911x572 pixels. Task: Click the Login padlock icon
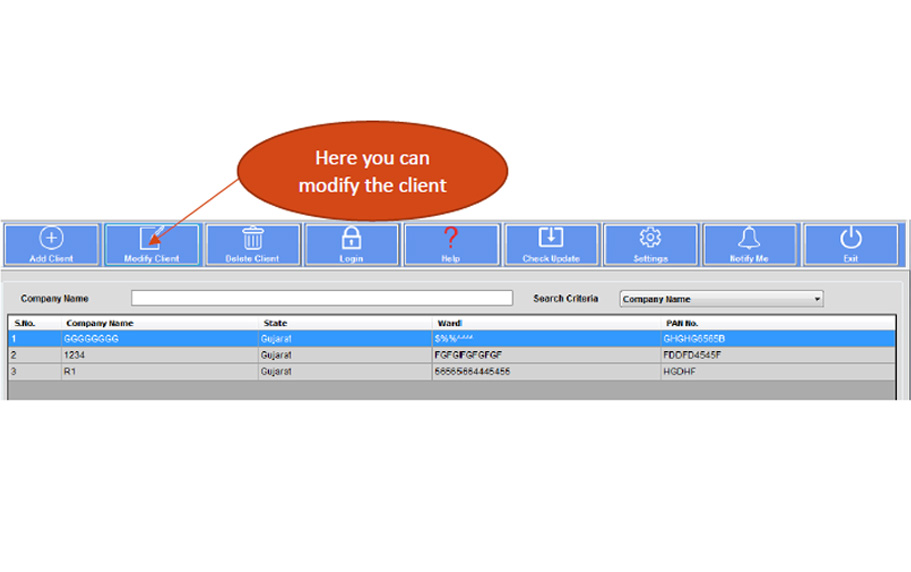pyautogui.click(x=351, y=238)
